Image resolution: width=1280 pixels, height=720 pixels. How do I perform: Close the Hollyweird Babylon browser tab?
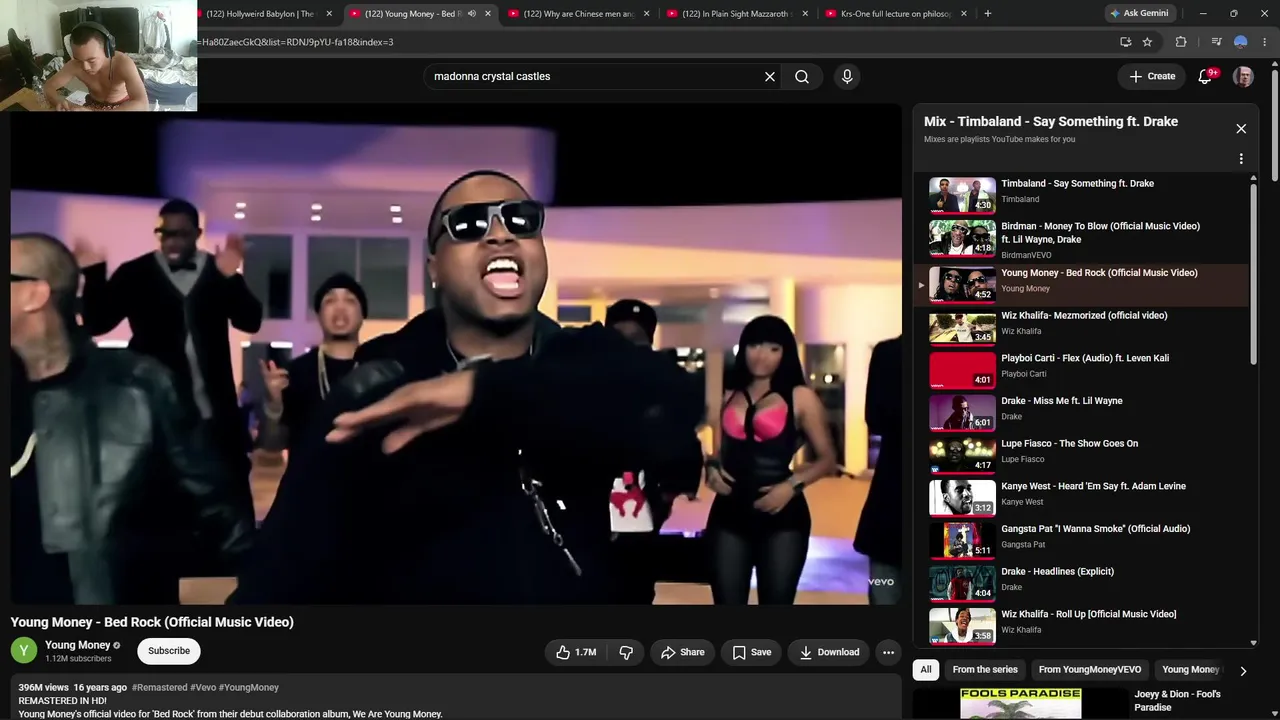[329, 14]
